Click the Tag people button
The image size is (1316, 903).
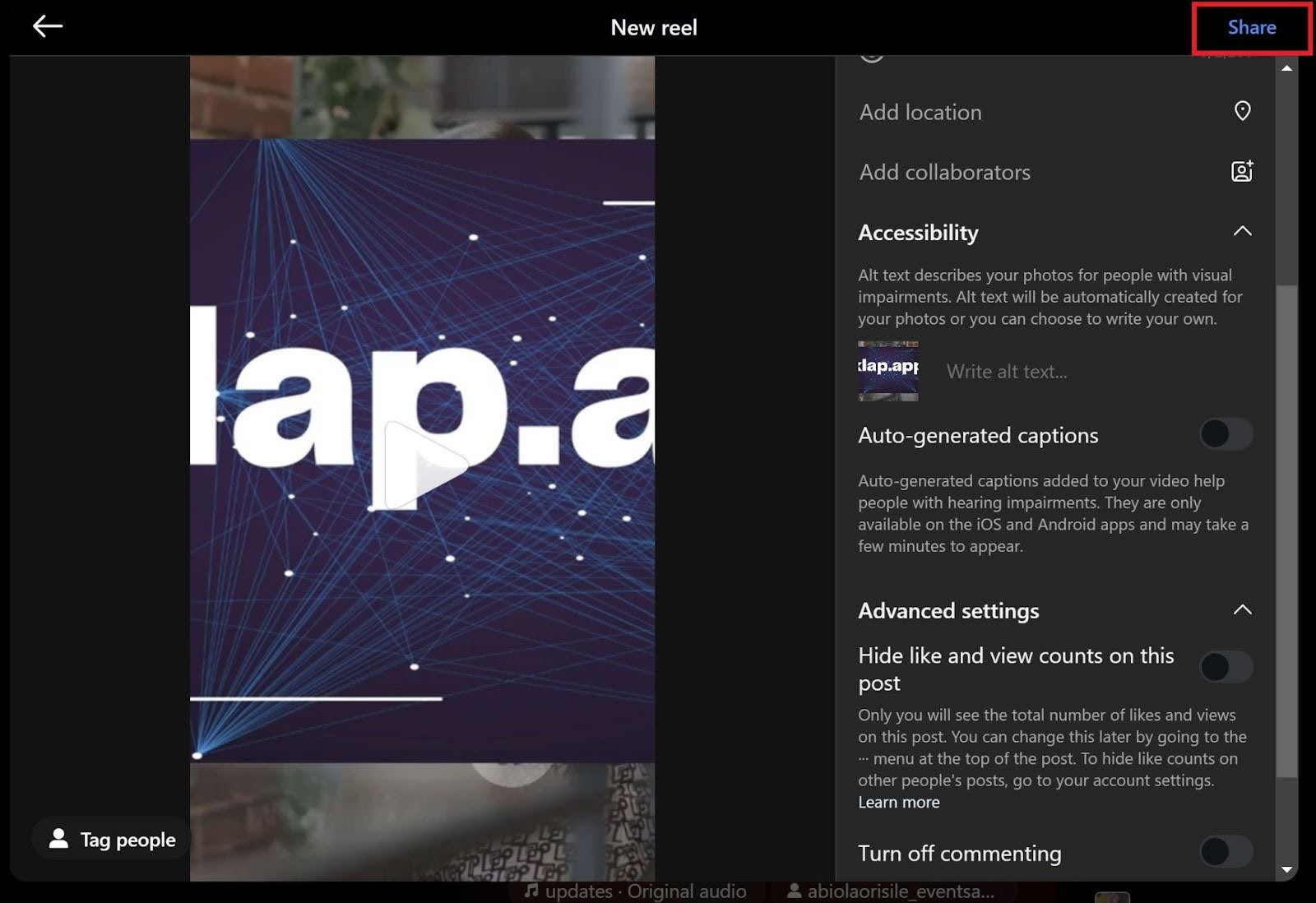click(112, 840)
